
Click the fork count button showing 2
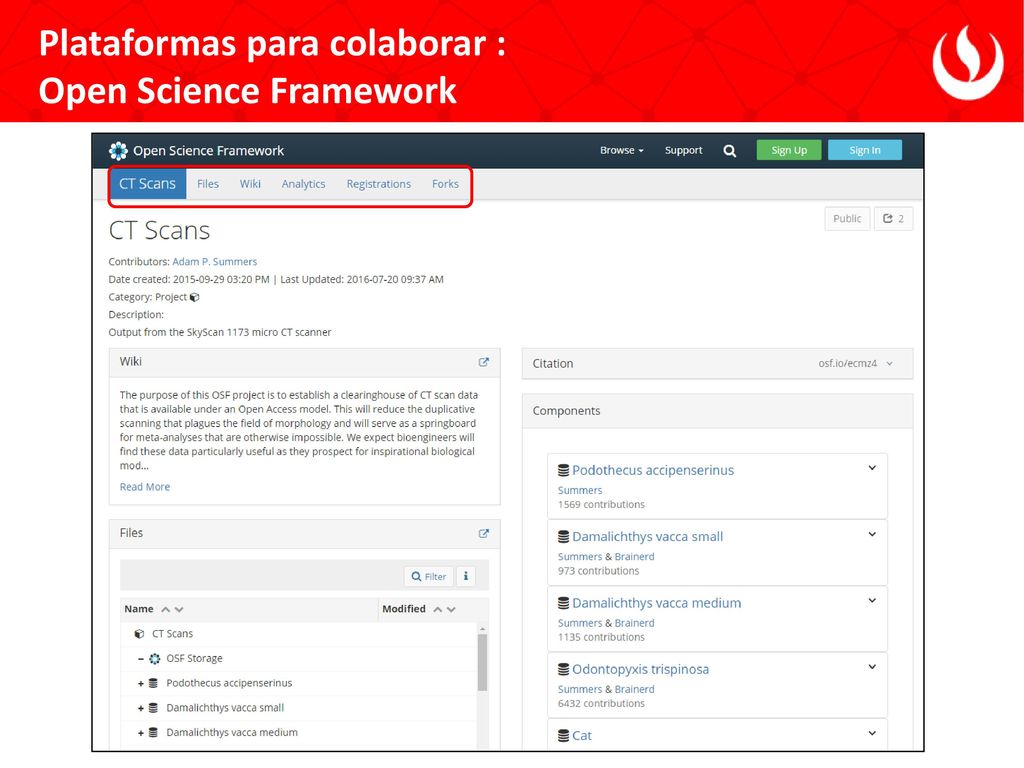(893, 219)
